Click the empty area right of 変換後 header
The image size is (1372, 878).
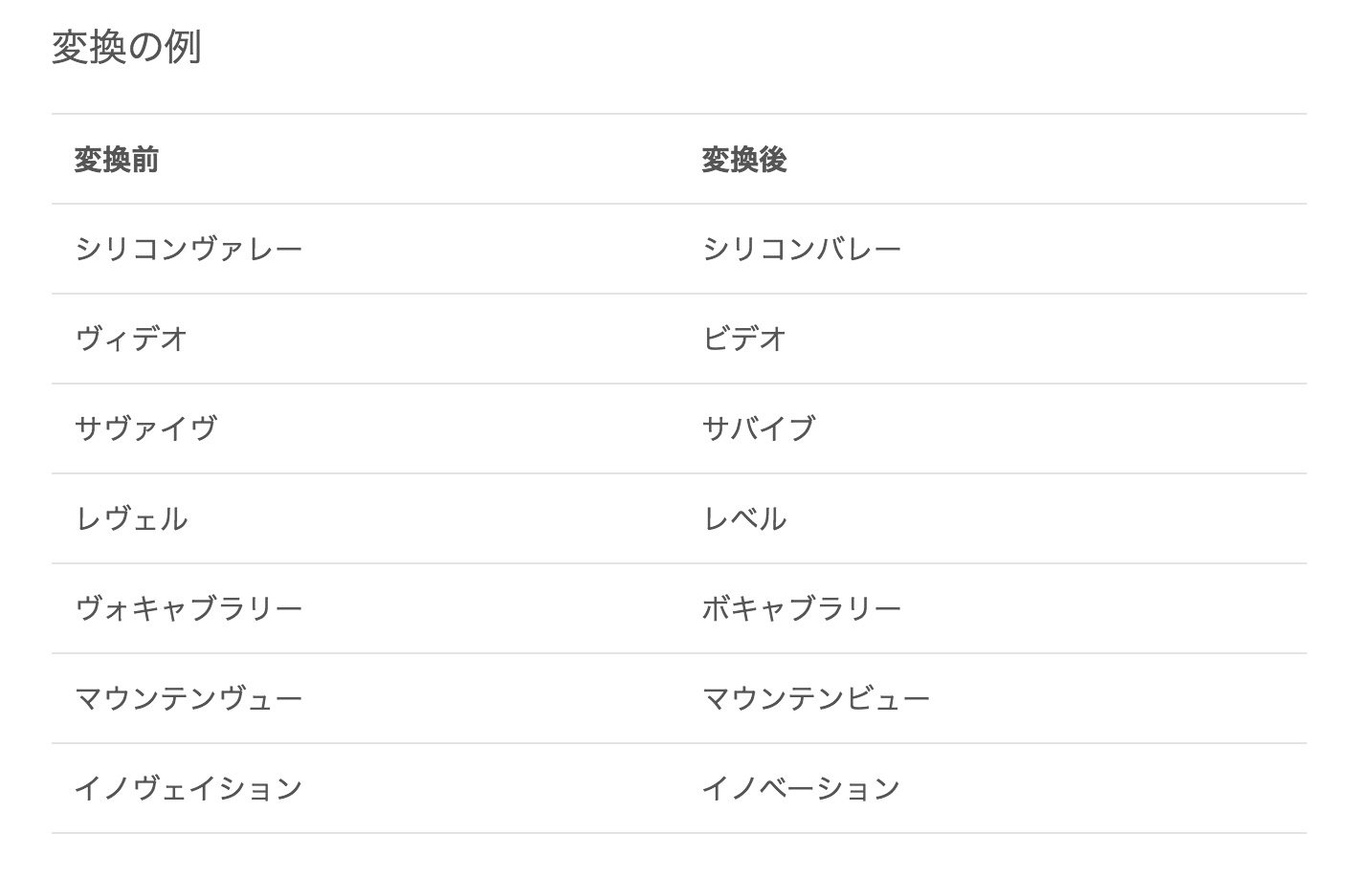click(1048, 160)
